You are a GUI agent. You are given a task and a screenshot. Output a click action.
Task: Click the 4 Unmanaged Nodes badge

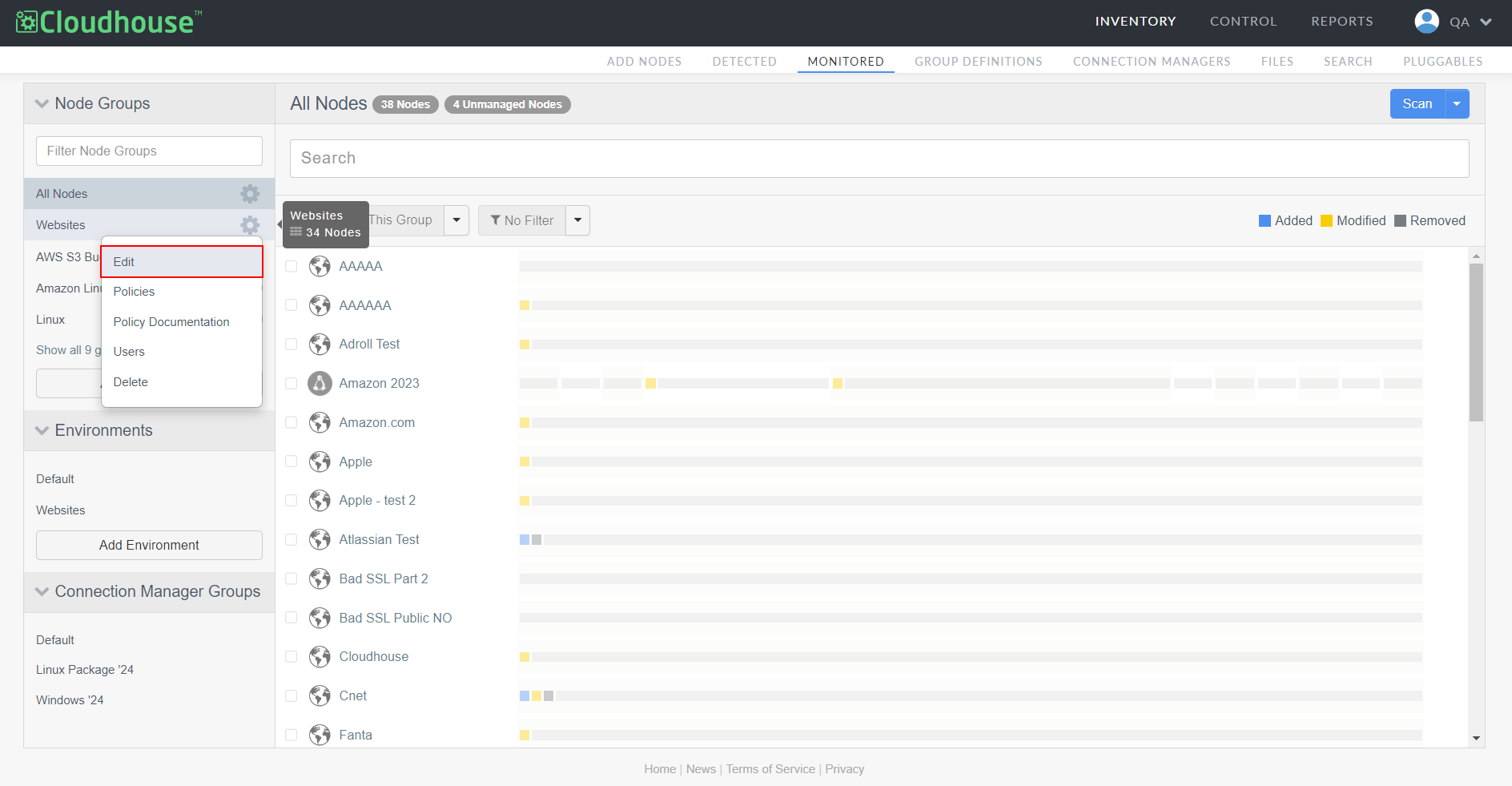click(x=507, y=104)
